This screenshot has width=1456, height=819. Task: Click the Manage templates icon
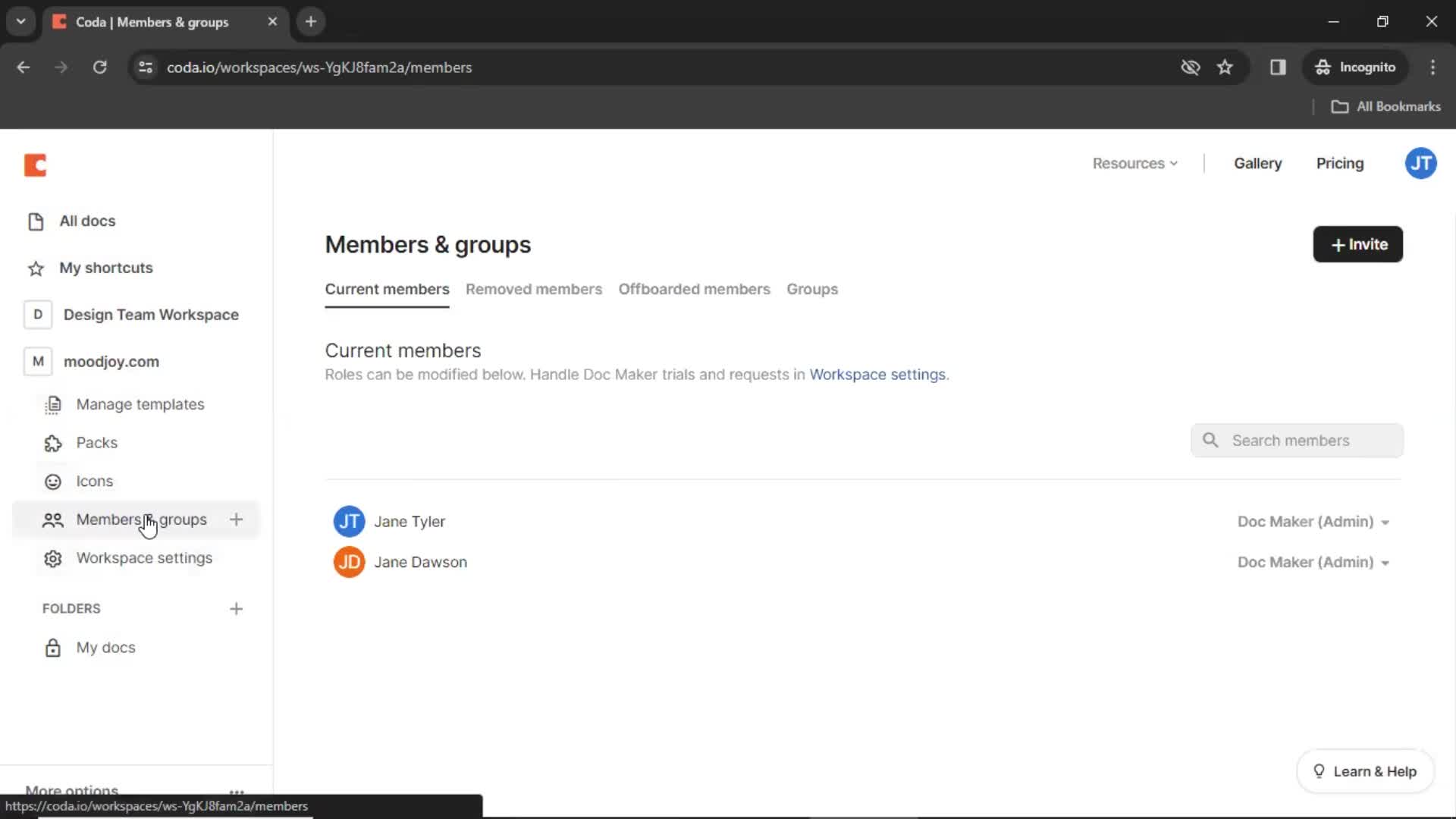tap(53, 404)
